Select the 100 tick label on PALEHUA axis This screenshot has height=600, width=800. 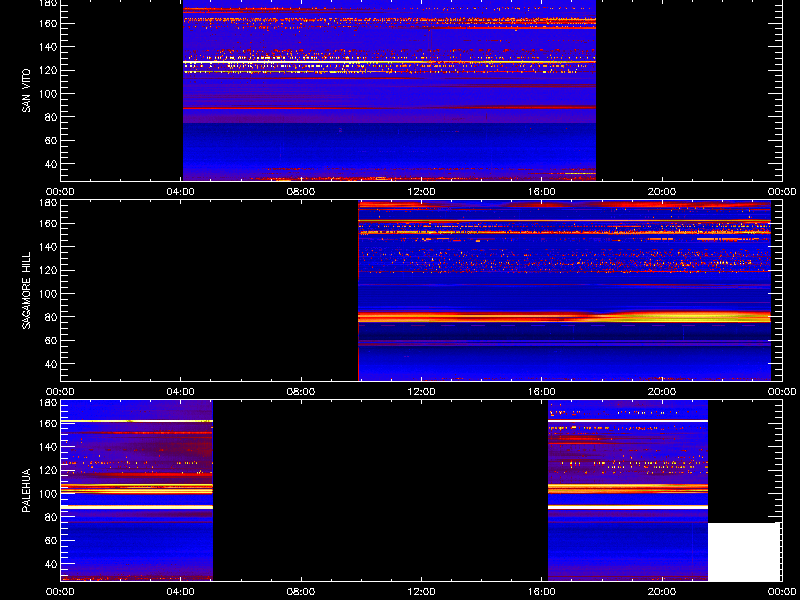tap(47, 494)
